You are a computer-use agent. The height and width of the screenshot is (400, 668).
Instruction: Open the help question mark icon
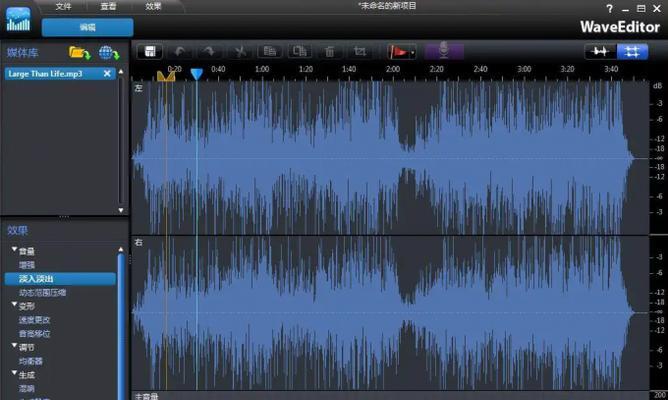pyautogui.click(x=610, y=9)
